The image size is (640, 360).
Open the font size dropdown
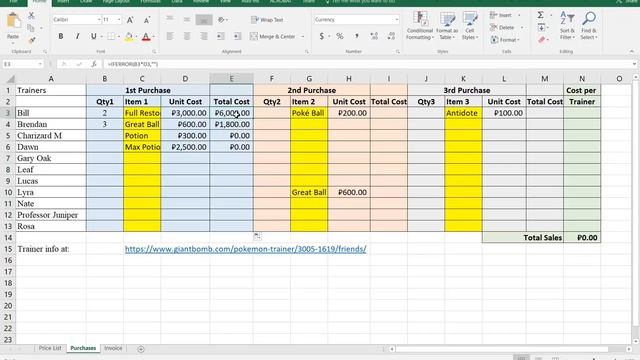click(119, 20)
